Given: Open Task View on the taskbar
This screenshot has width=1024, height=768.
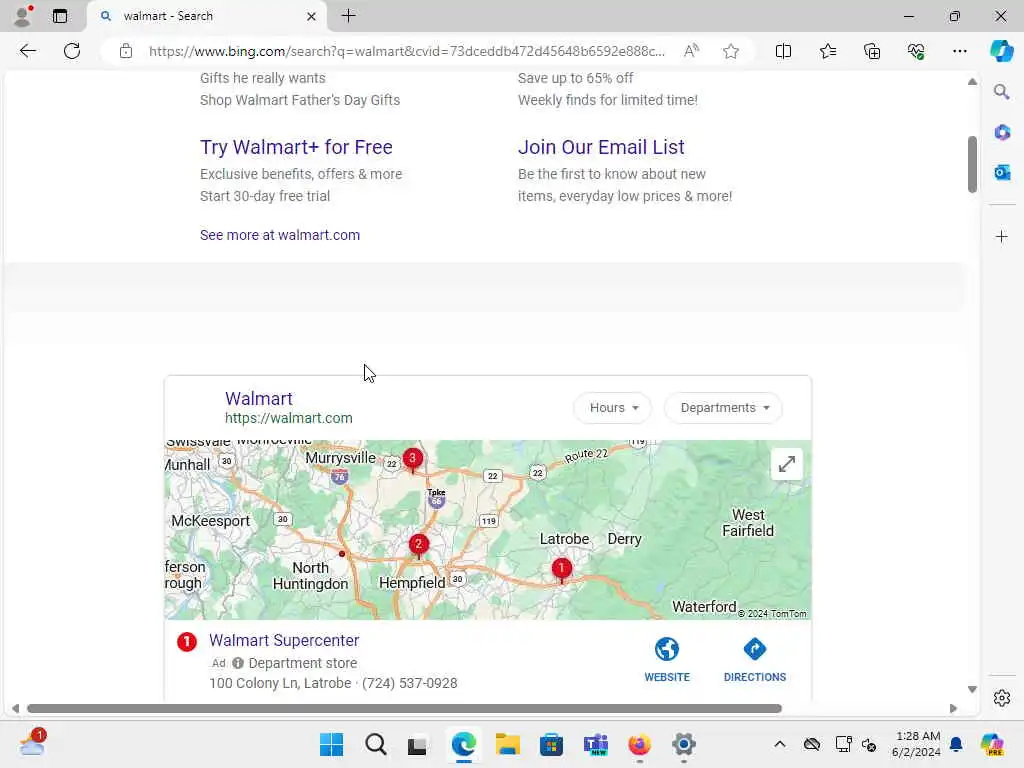Looking at the screenshot, I should click(417, 744).
